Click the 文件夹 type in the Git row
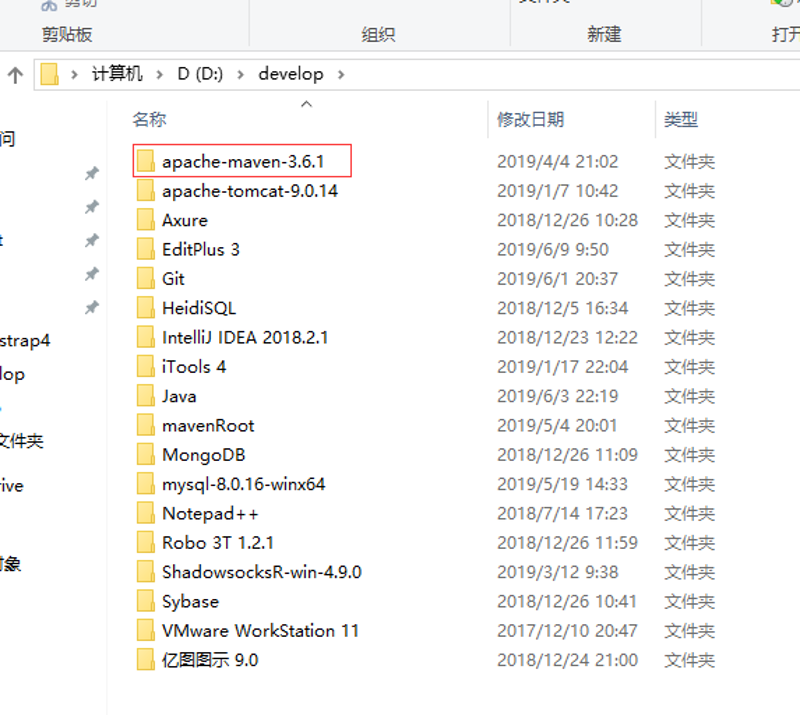The image size is (800, 715). [689, 279]
